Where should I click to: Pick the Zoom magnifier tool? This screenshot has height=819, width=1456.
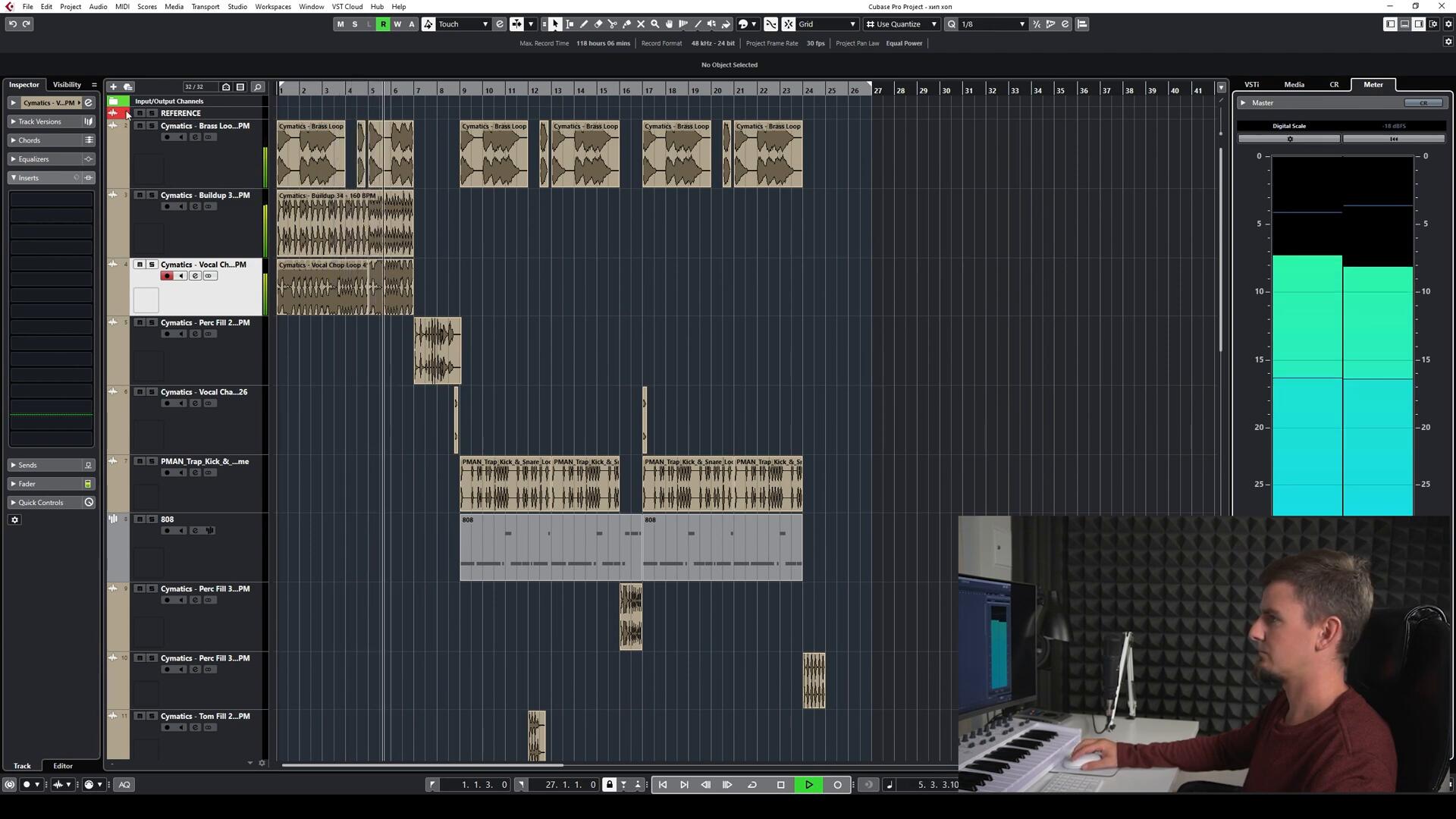tap(655, 24)
